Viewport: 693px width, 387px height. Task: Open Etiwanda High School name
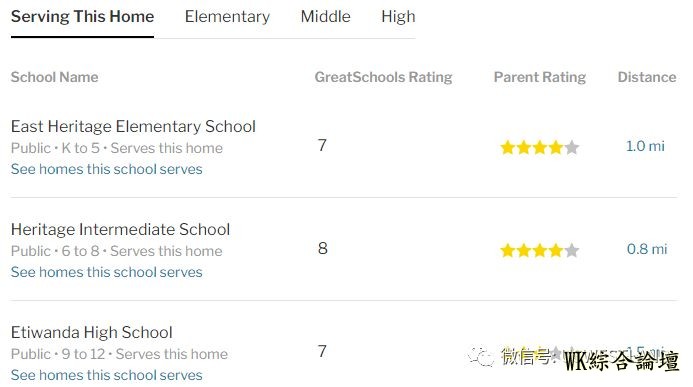coord(91,332)
